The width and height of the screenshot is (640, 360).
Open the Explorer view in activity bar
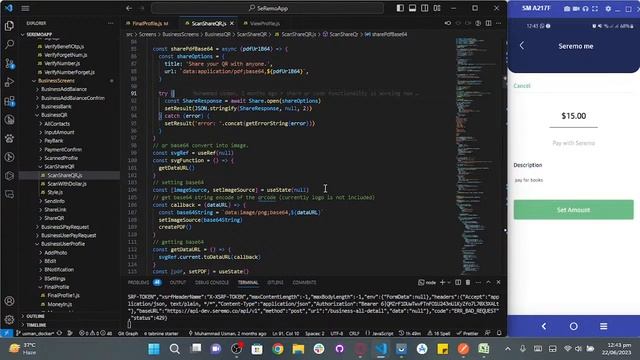point(9,26)
